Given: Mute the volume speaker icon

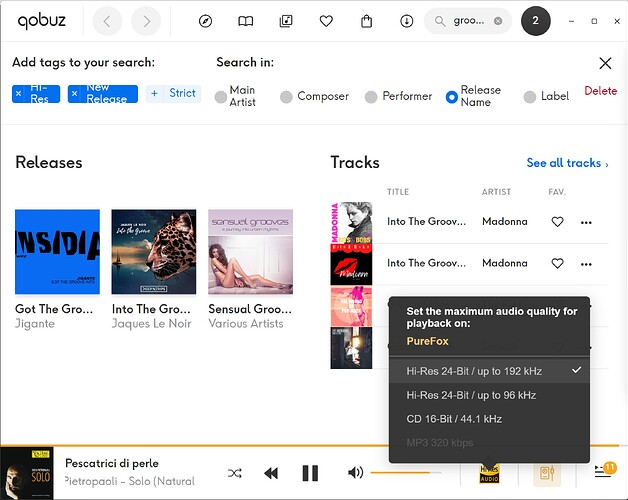Looking at the screenshot, I should (x=355, y=473).
